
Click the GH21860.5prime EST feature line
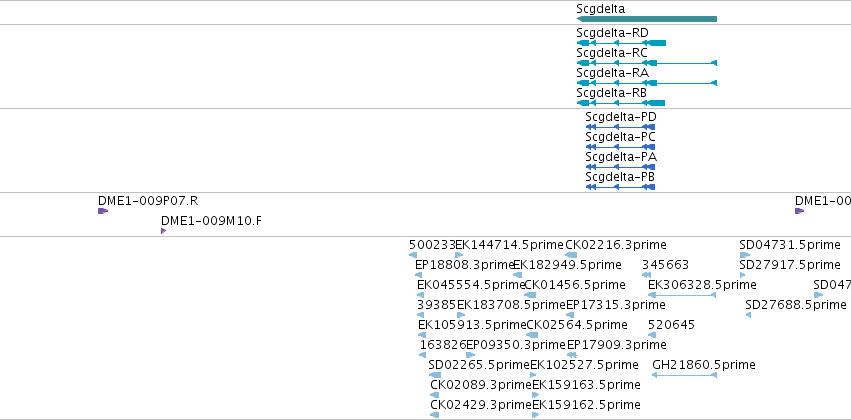point(684,375)
